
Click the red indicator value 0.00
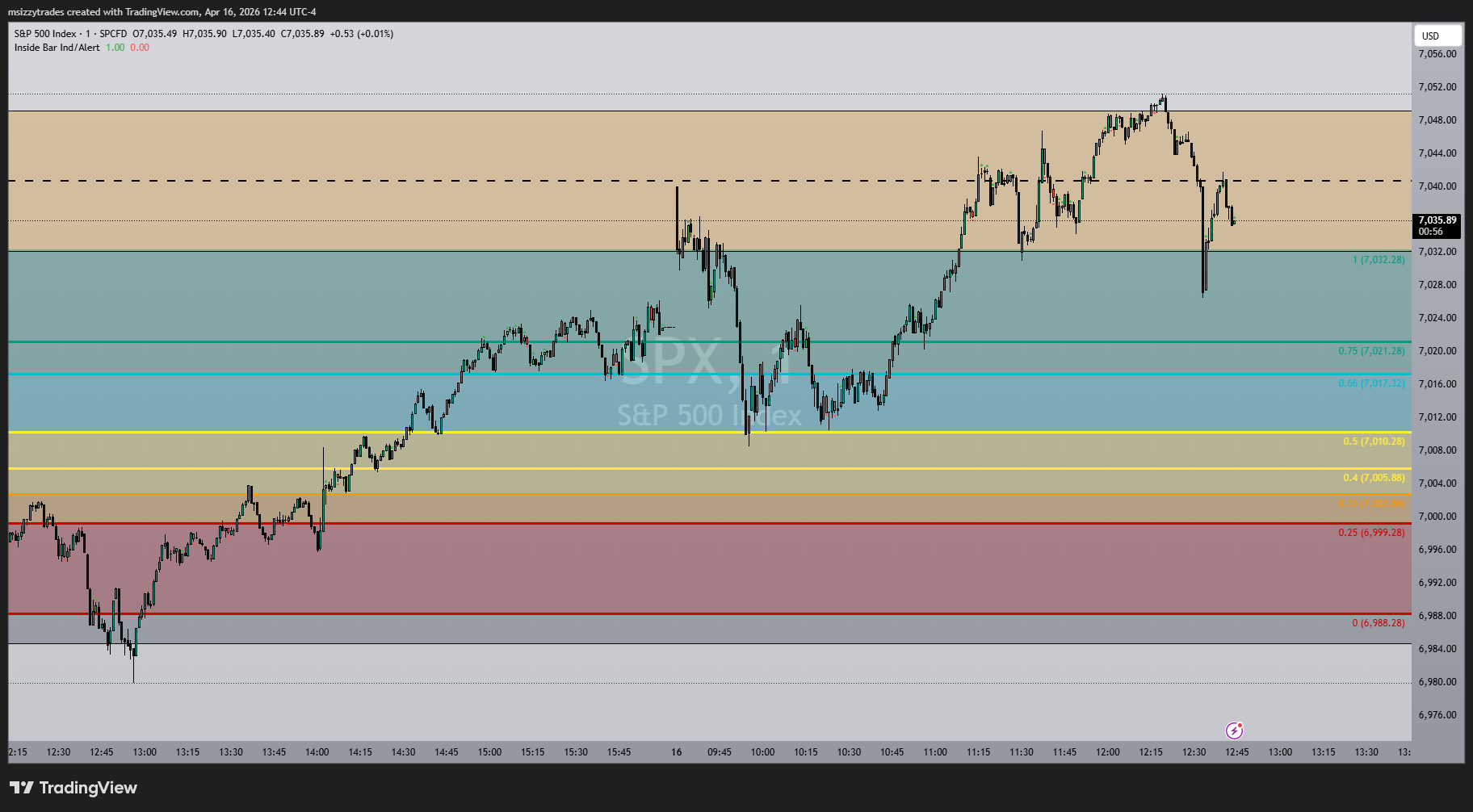pyautogui.click(x=140, y=48)
